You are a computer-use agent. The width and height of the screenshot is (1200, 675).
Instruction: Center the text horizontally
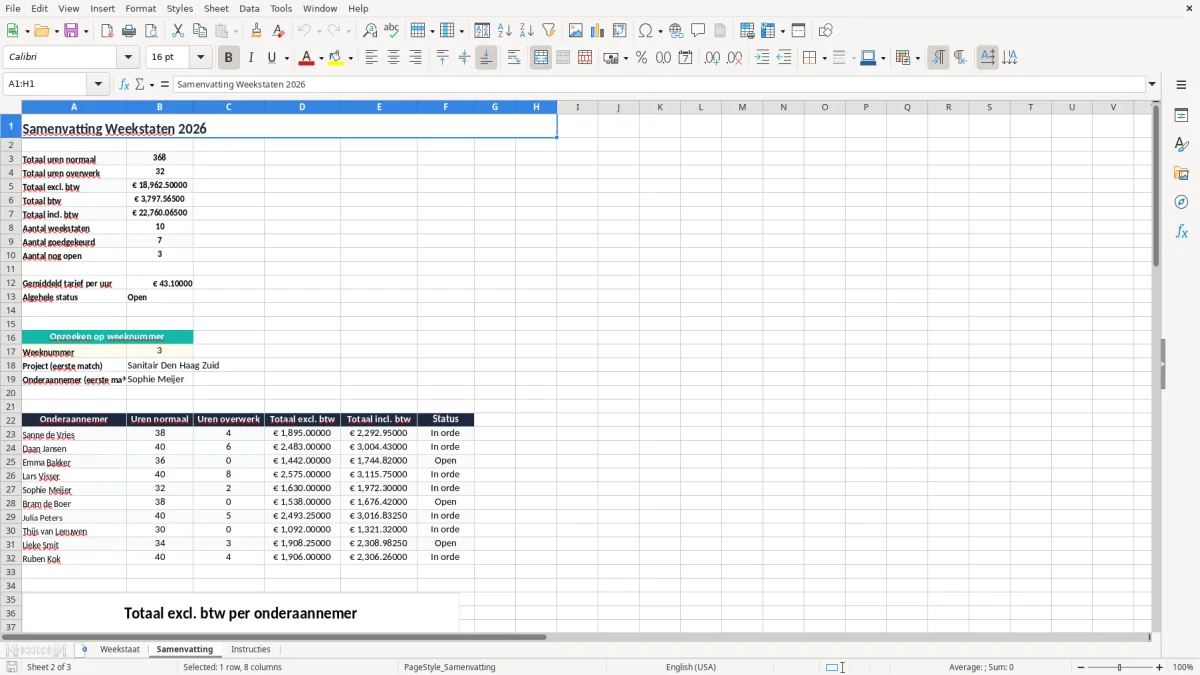point(393,58)
